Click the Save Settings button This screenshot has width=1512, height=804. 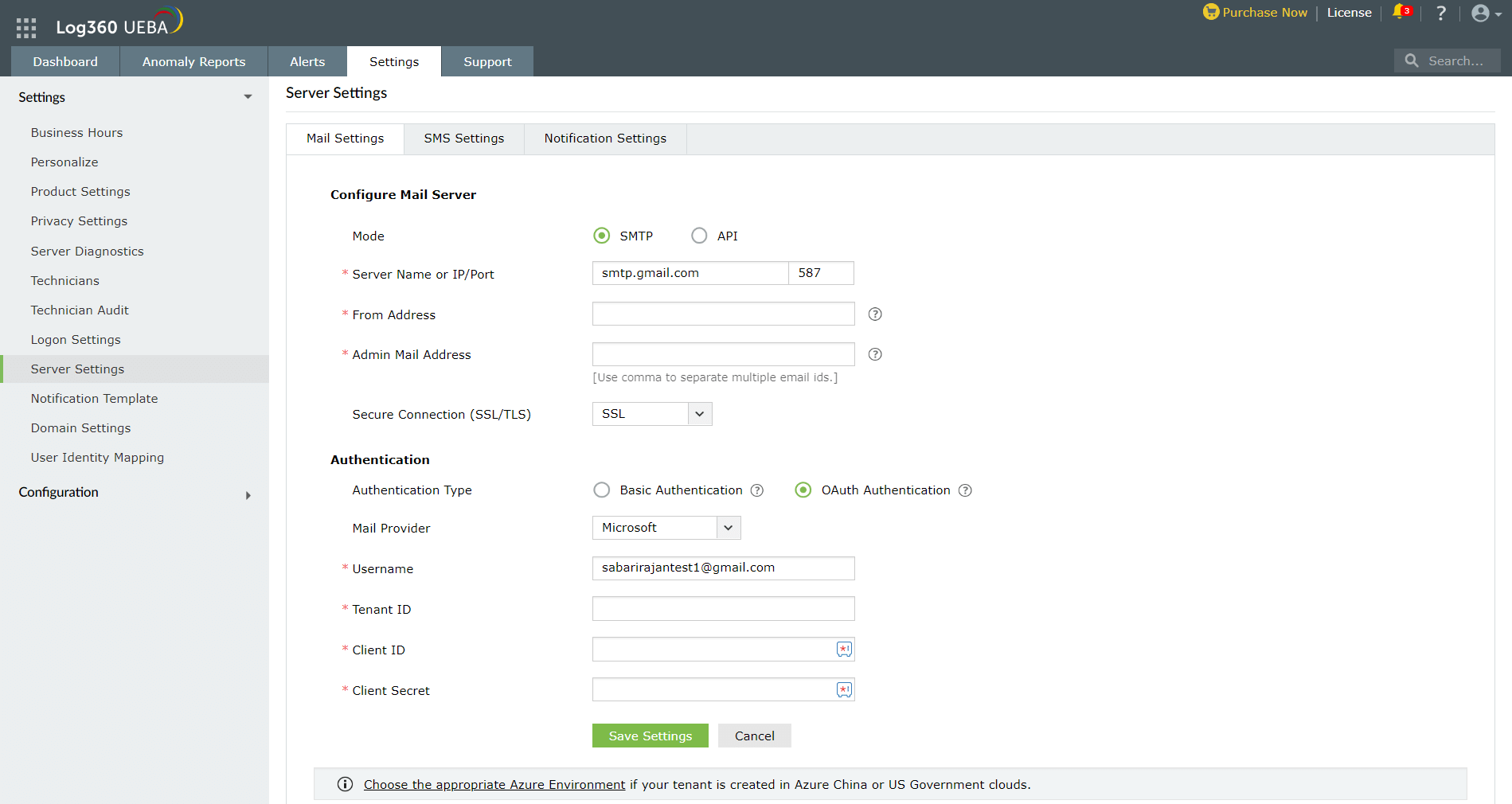click(x=651, y=736)
